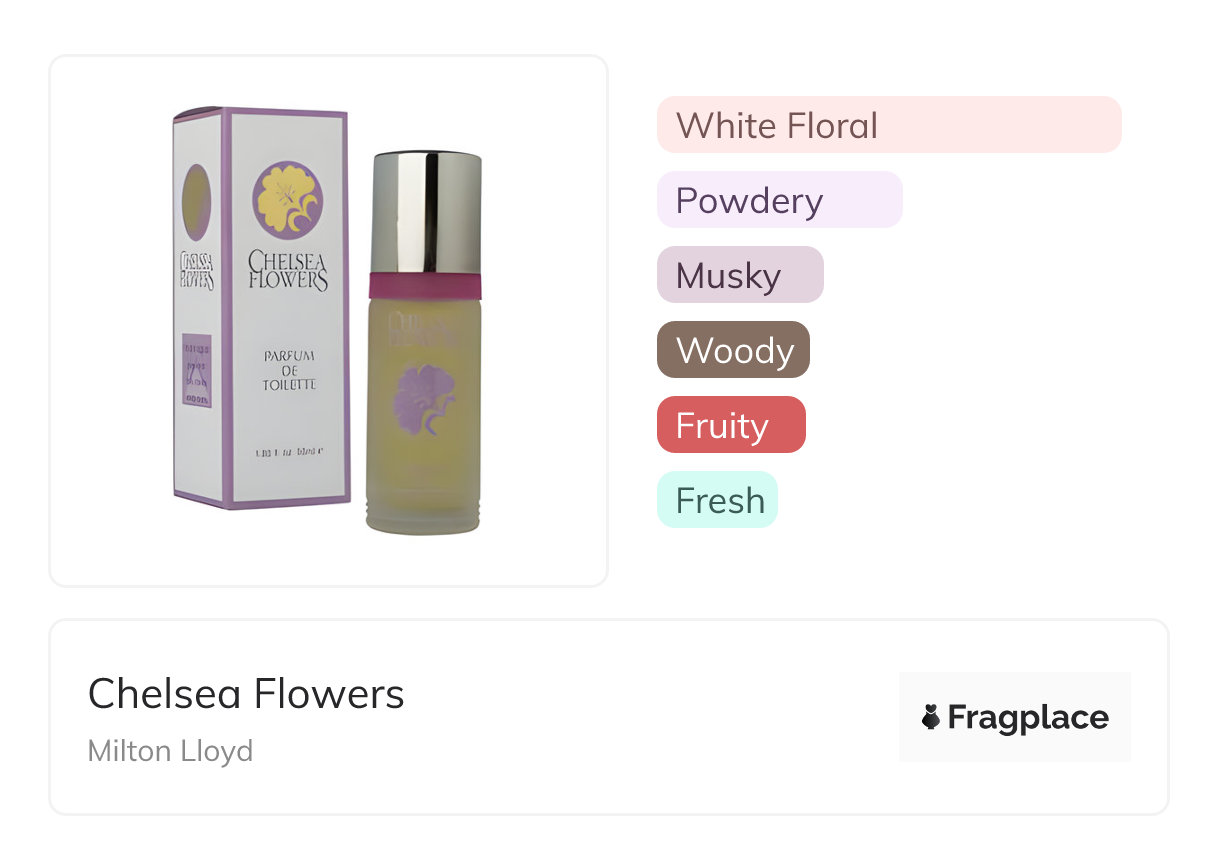
Task: Click the purple flower emblem on the bottle
Action: click(419, 402)
